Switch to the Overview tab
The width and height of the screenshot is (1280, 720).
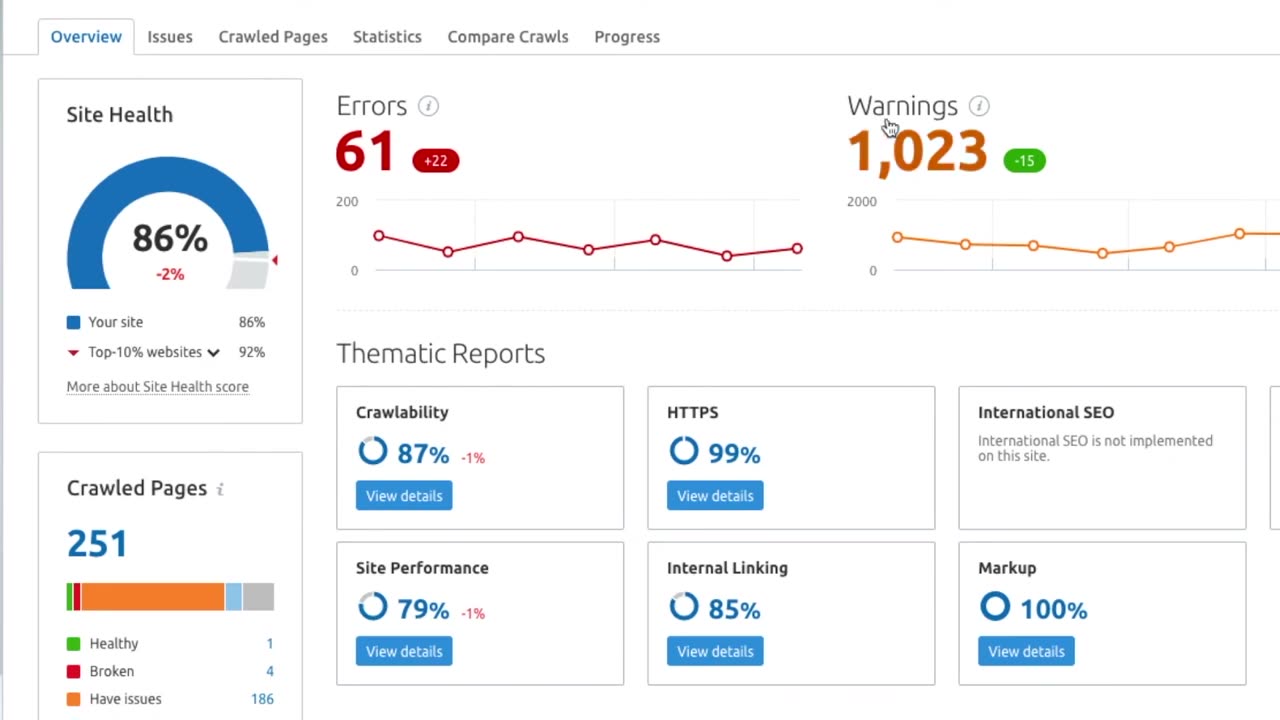click(x=86, y=36)
